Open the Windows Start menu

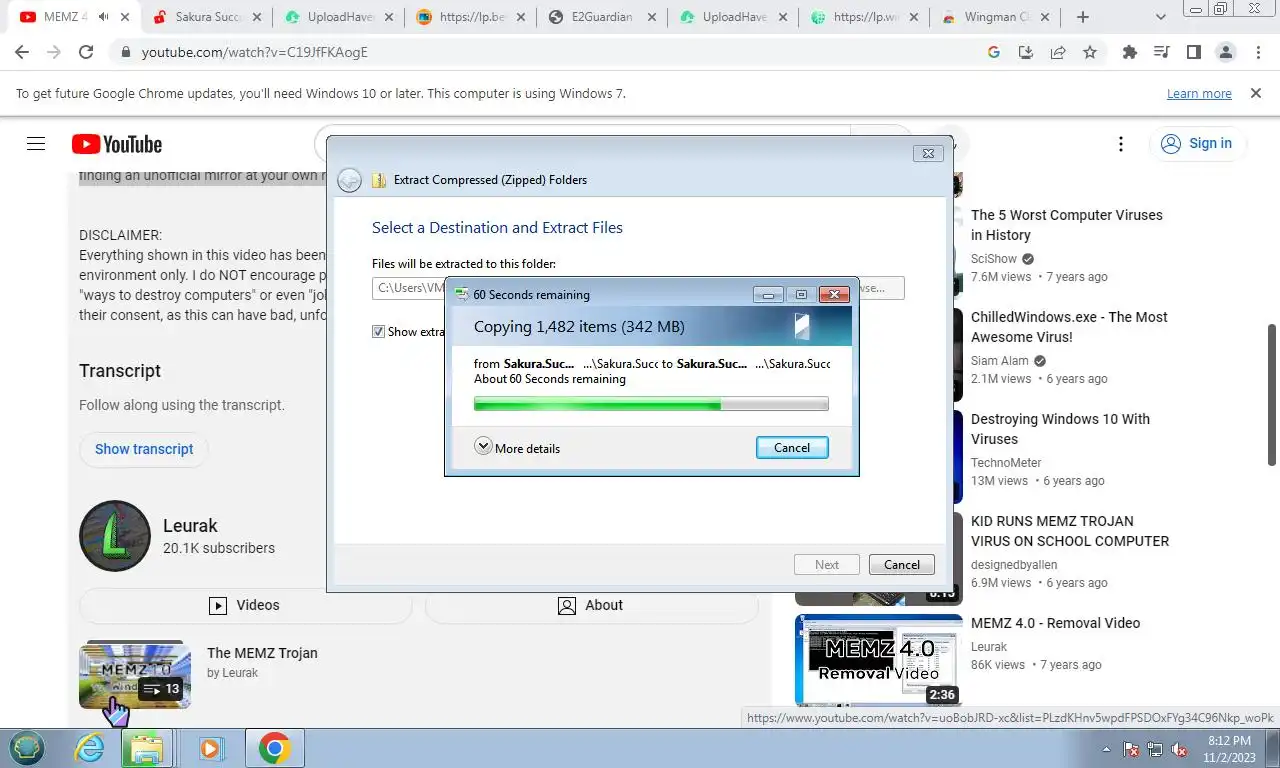coord(27,748)
